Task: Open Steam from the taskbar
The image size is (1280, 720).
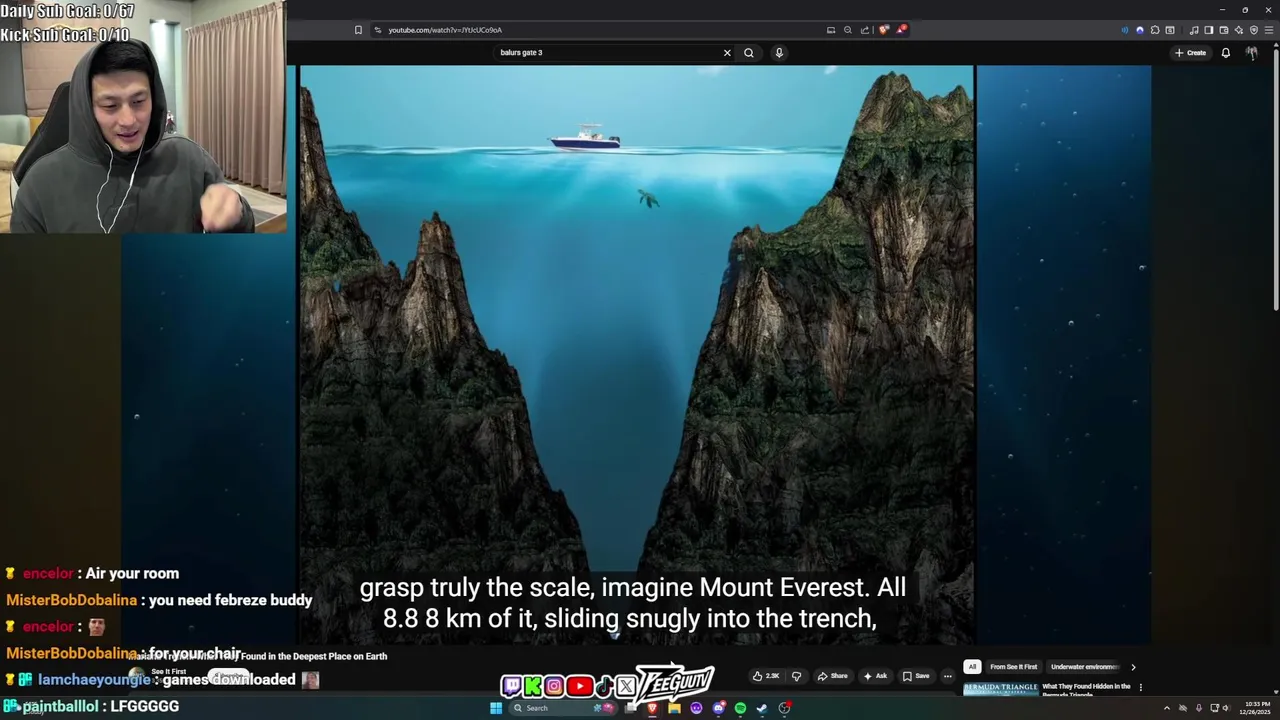Action: pyautogui.click(x=762, y=708)
